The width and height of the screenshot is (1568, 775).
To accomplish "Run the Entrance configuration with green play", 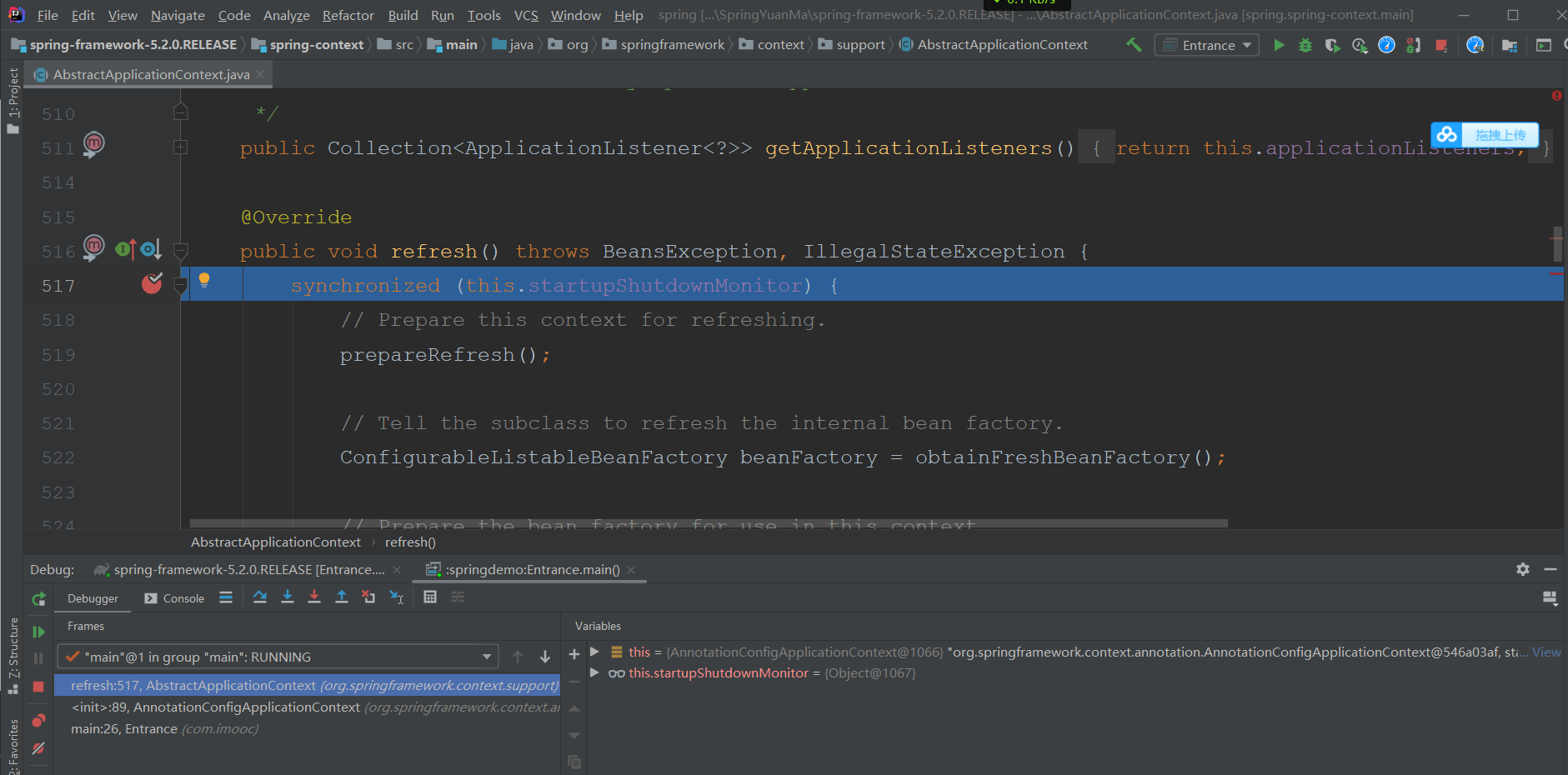I will coord(1279,45).
